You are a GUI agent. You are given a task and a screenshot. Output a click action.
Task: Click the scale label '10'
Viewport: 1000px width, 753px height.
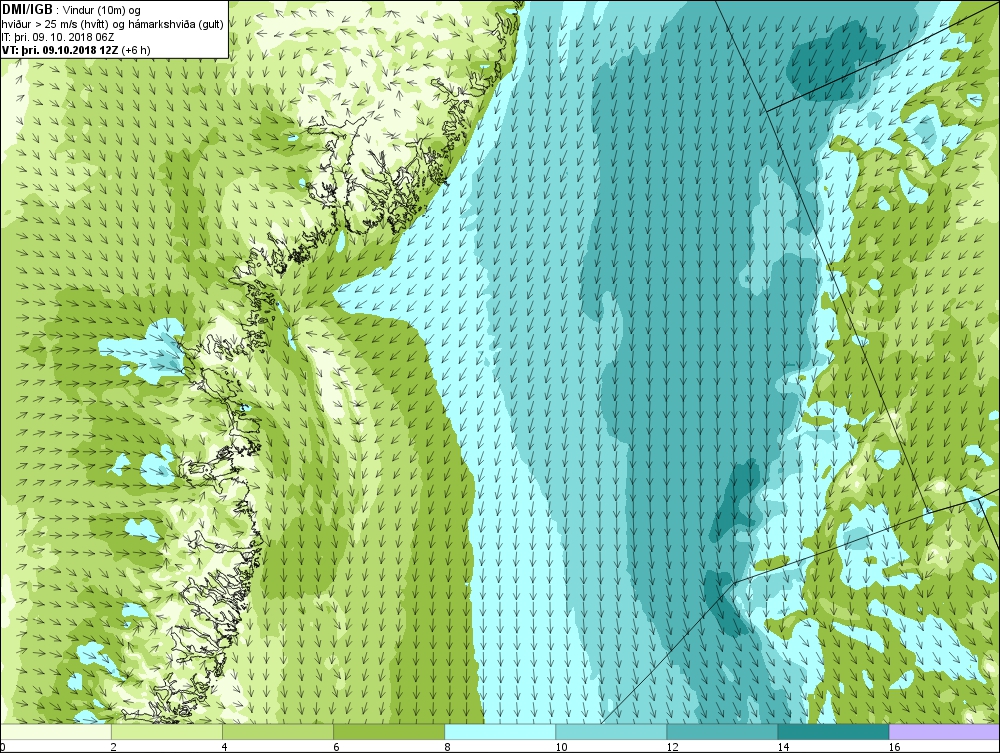point(561,747)
